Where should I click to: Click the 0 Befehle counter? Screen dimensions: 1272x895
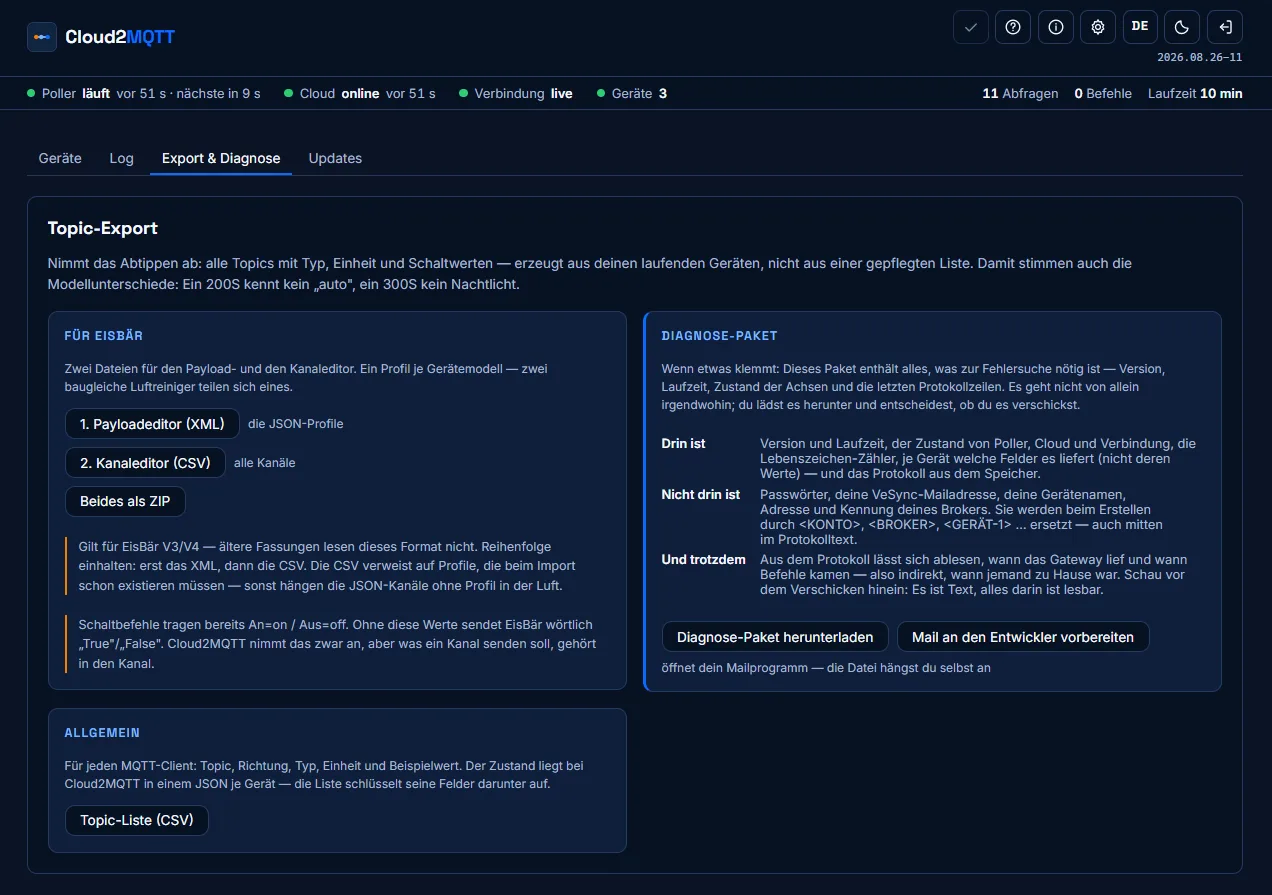point(1103,93)
